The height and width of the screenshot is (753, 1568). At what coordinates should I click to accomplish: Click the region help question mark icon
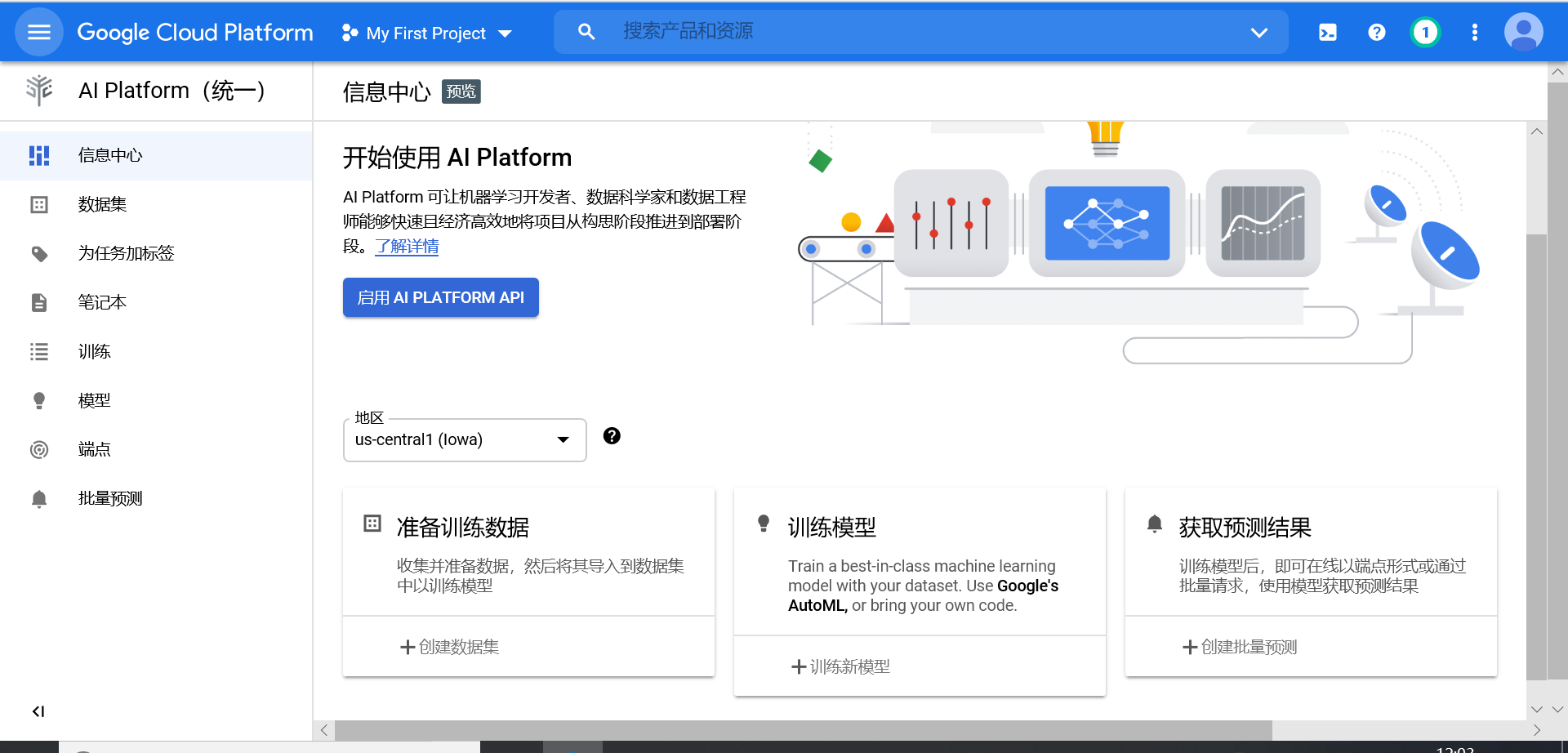(x=612, y=436)
